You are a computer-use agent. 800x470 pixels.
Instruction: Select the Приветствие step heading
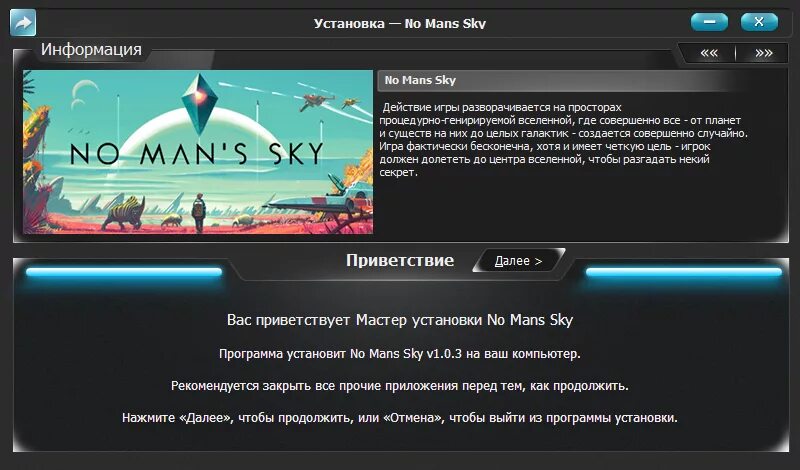click(400, 260)
